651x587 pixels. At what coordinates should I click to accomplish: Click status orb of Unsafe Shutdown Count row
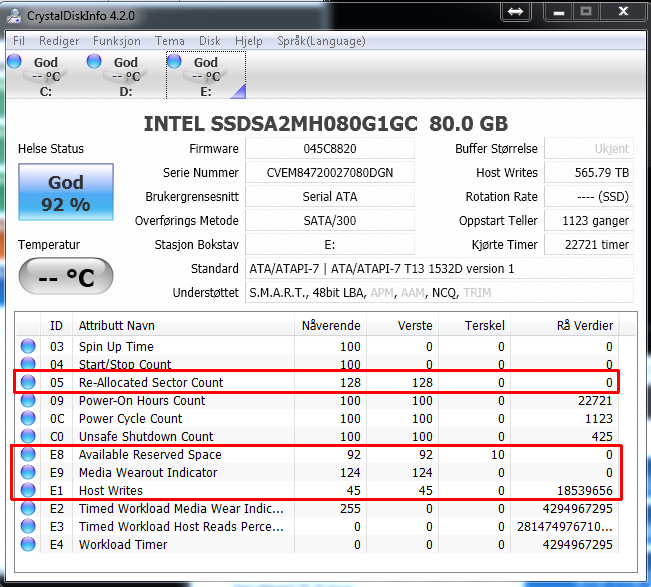(x=28, y=436)
